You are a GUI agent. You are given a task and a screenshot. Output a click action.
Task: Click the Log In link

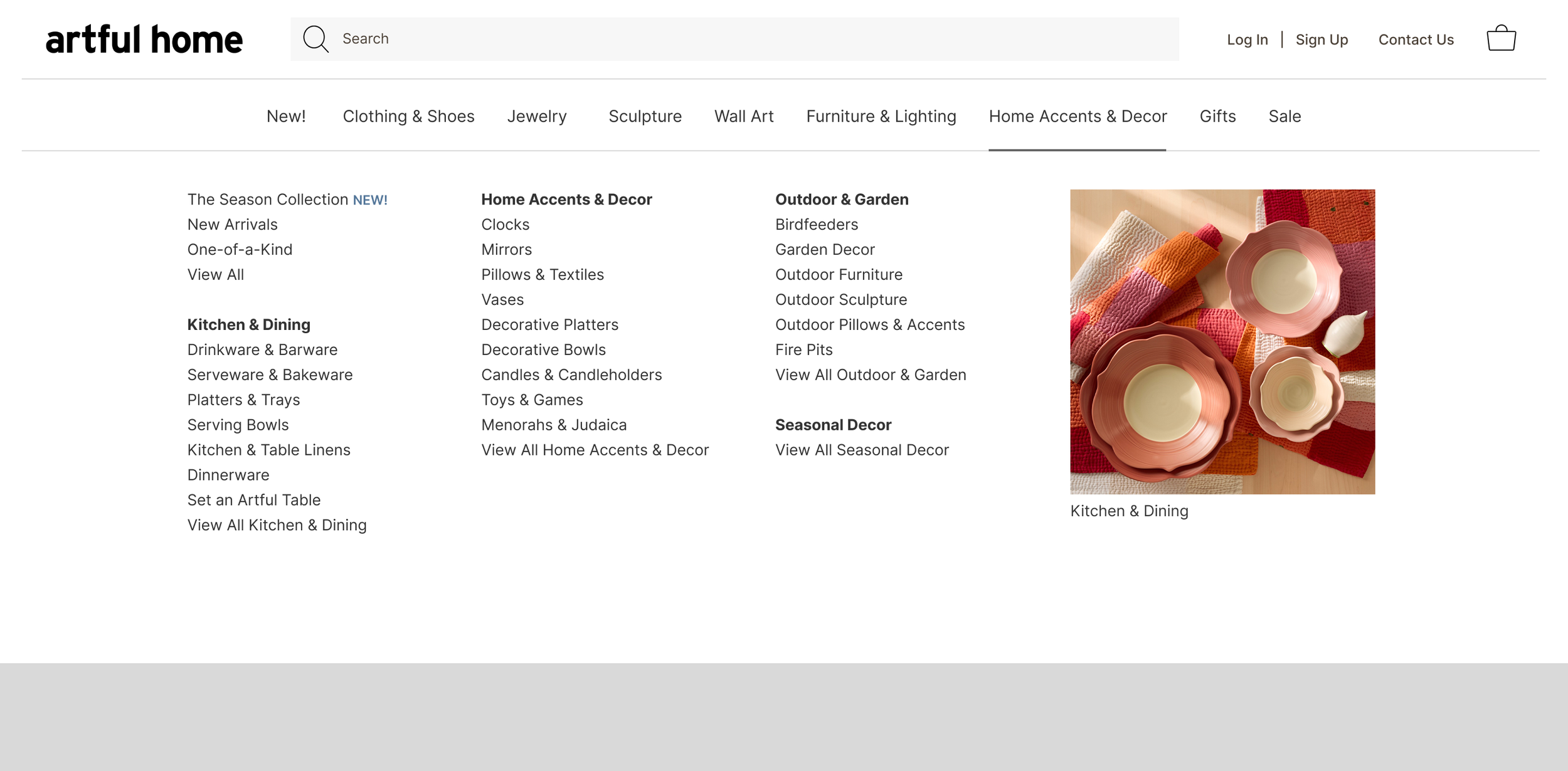coord(1247,40)
